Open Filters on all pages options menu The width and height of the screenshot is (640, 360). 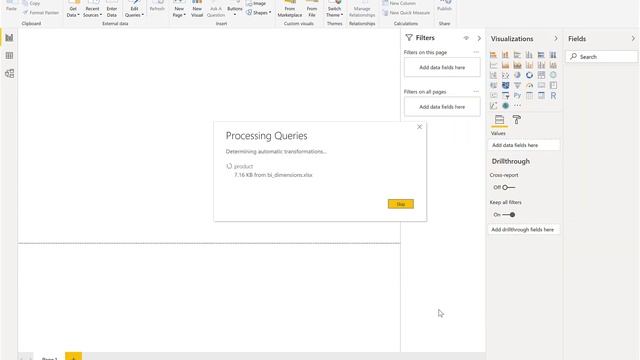point(476,91)
